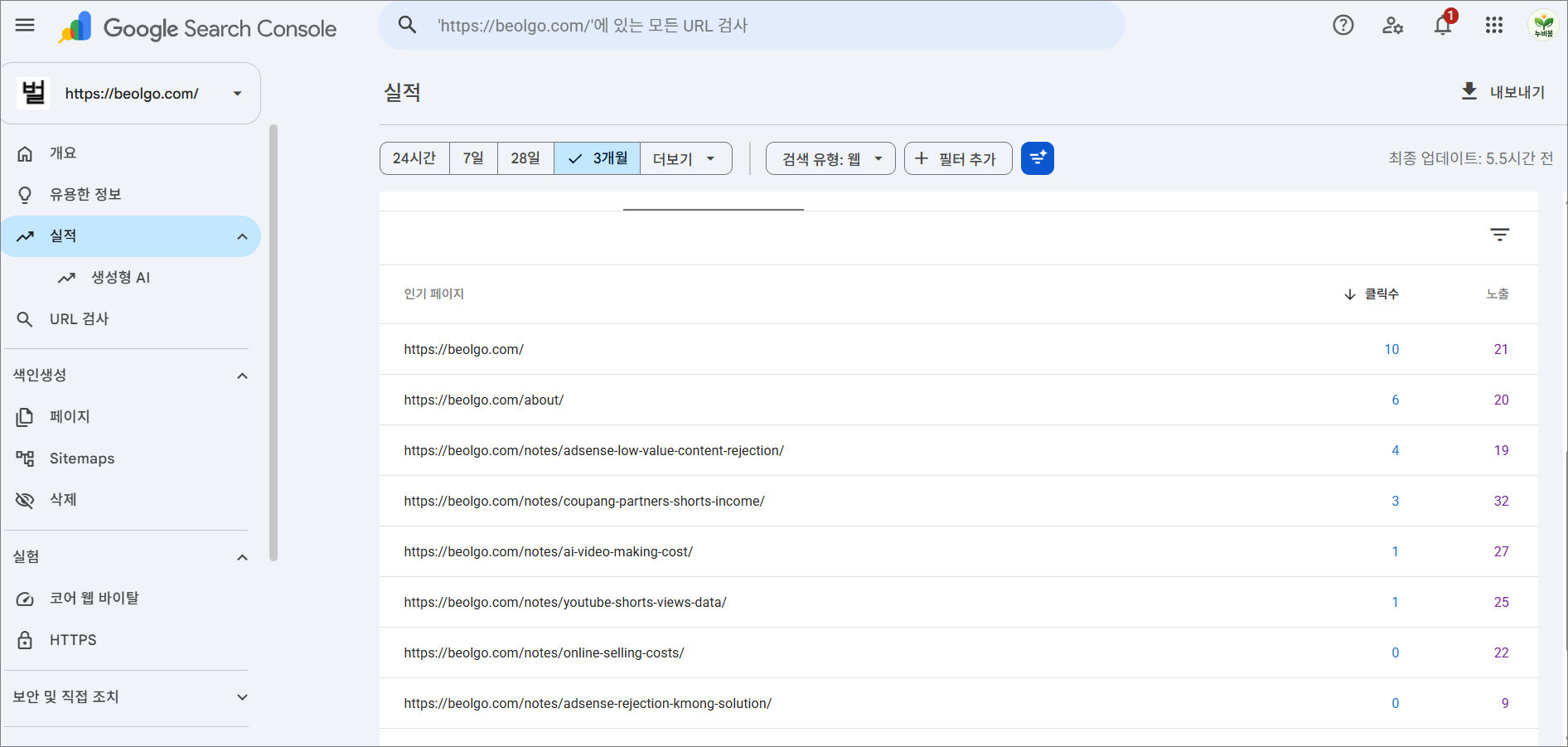Click the sidebar vertical scrollbar

point(273,342)
